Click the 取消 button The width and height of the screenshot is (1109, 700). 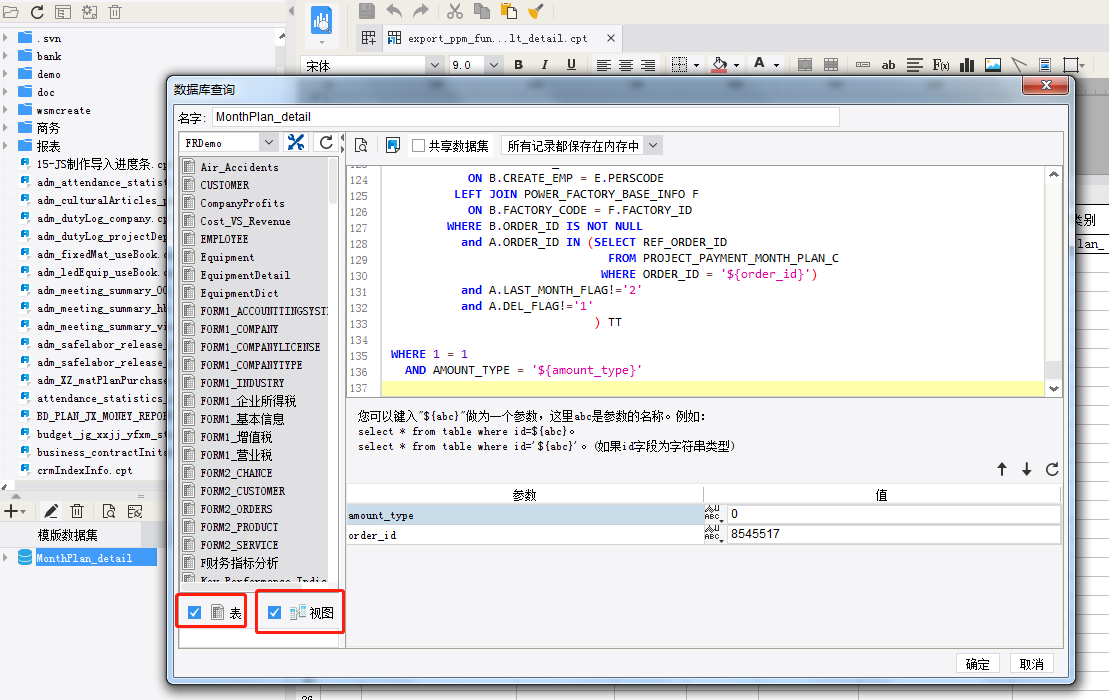tap(1031, 664)
